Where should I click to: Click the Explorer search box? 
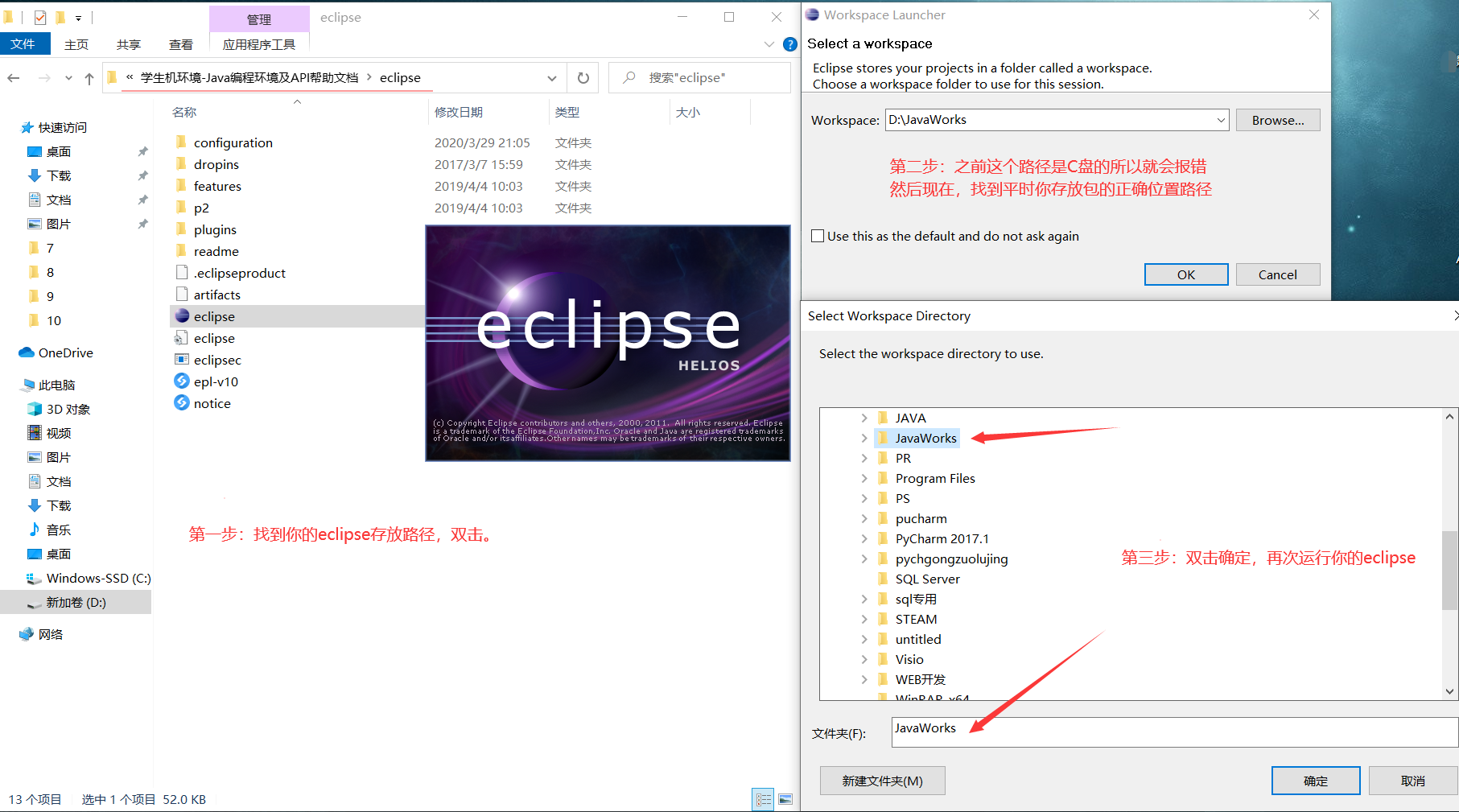click(x=699, y=78)
